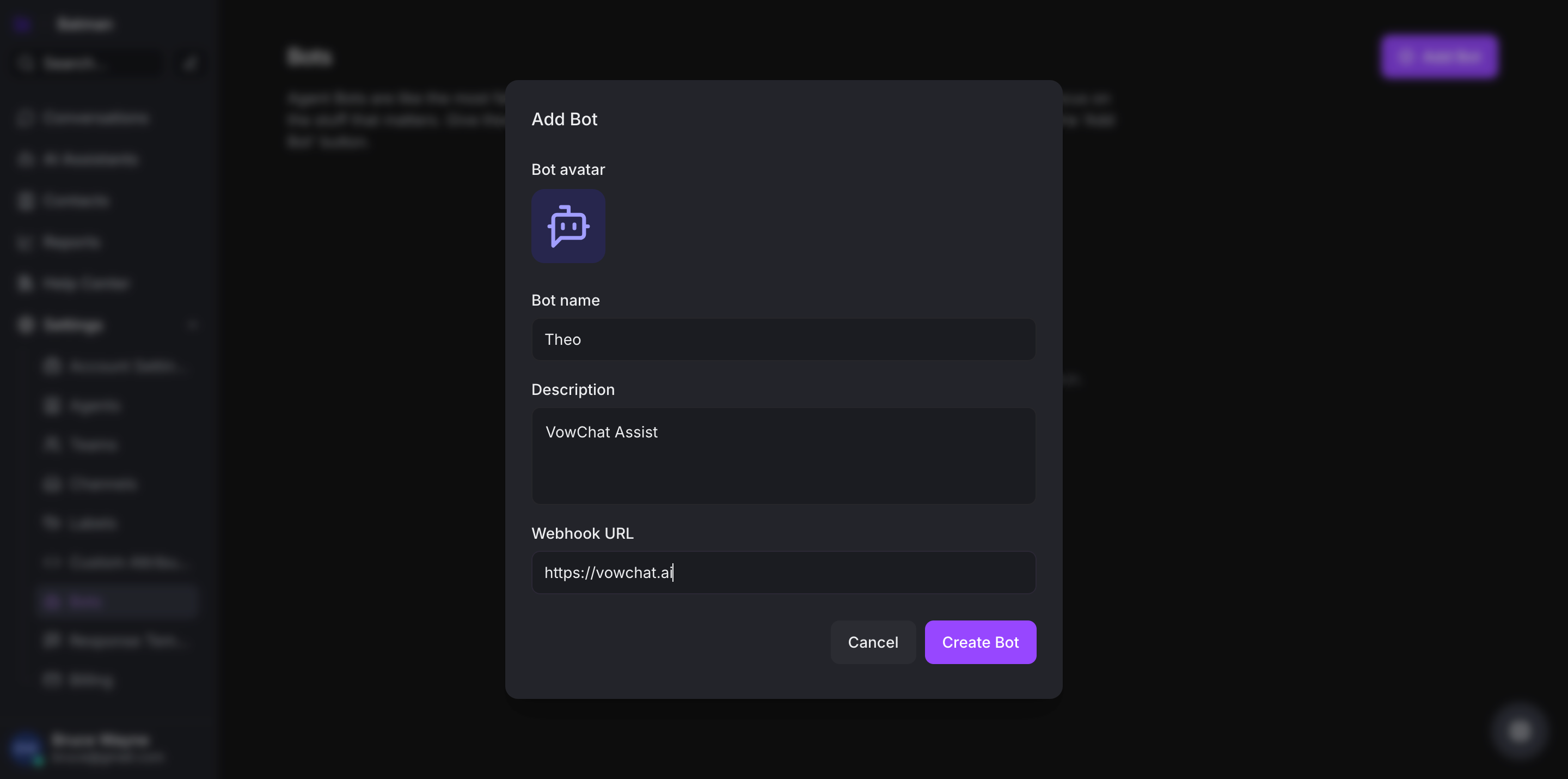Open Conversations via its sidebar icon

point(25,118)
